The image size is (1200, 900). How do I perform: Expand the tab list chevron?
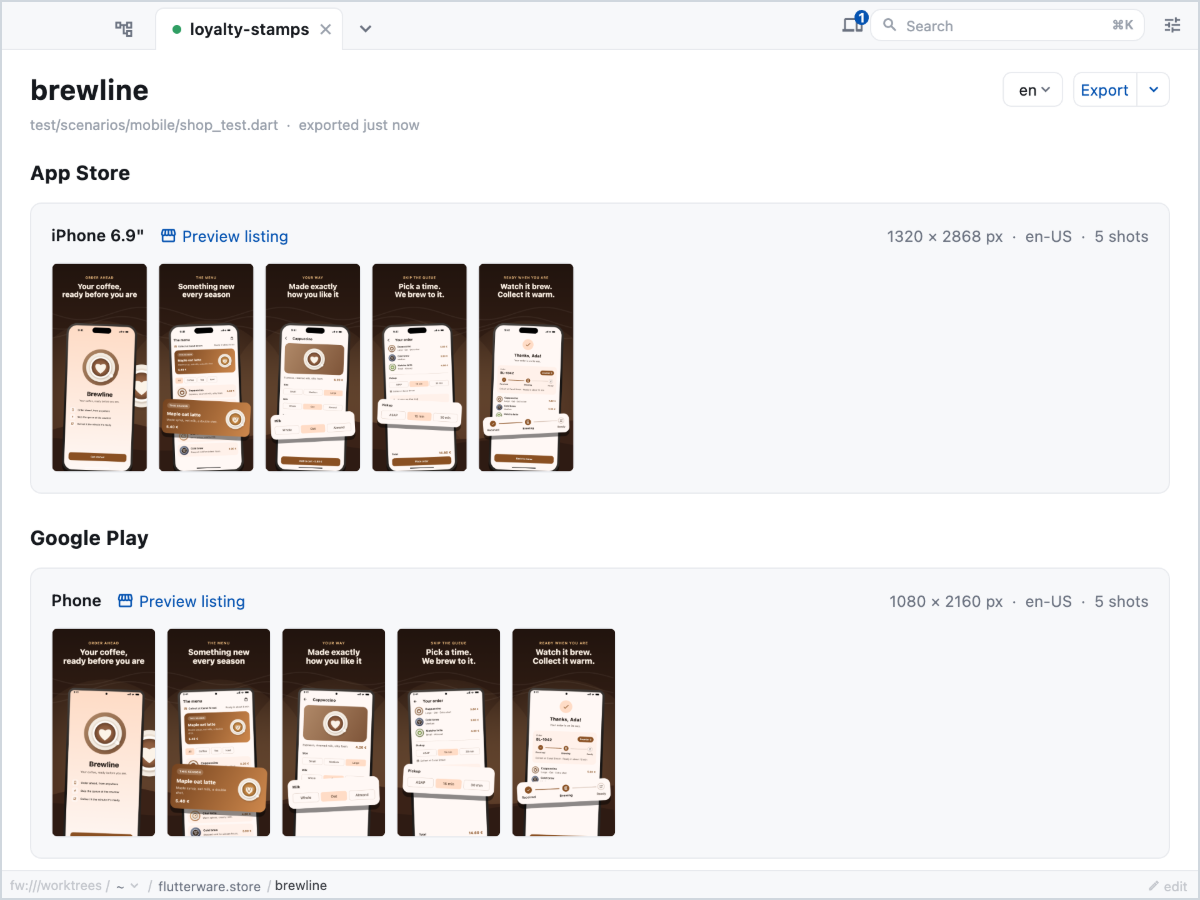pyautogui.click(x=366, y=29)
